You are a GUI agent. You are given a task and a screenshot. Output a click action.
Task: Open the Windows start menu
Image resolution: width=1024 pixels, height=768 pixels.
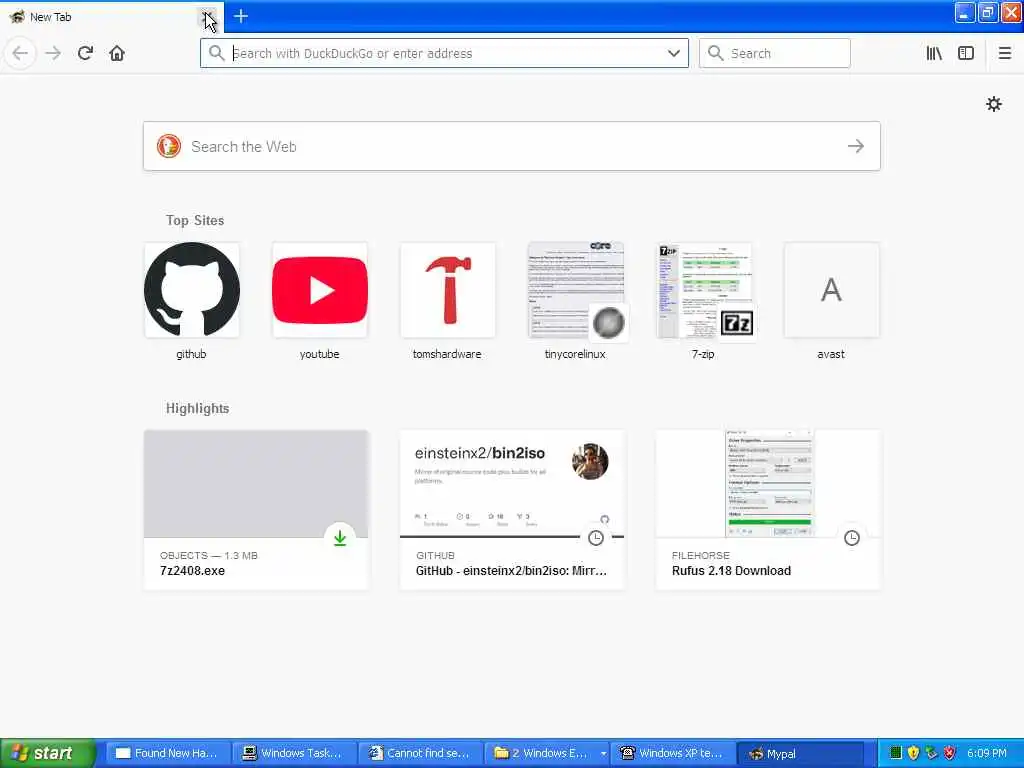(48, 753)
